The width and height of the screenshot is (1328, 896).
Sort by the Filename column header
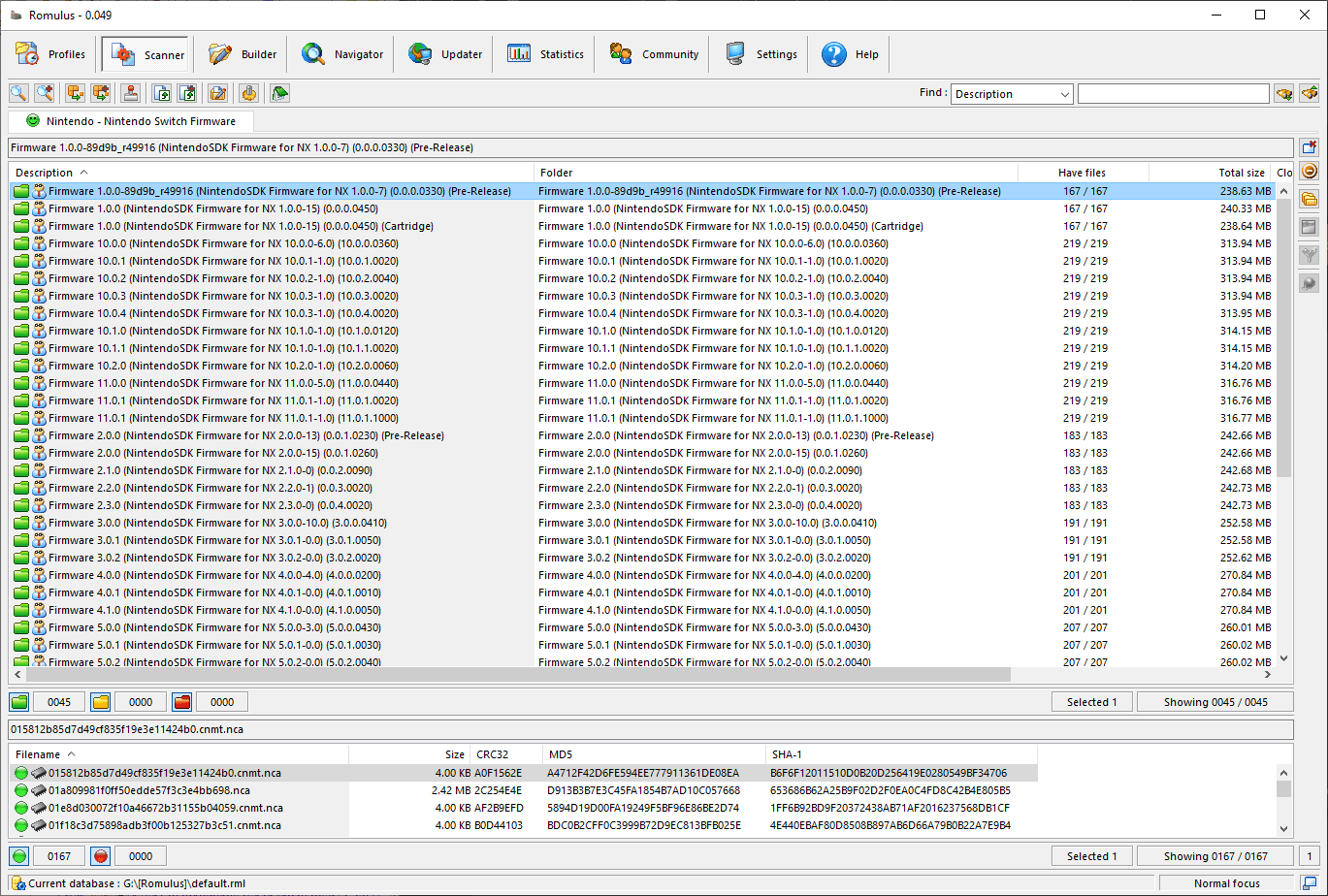point(178,754)
